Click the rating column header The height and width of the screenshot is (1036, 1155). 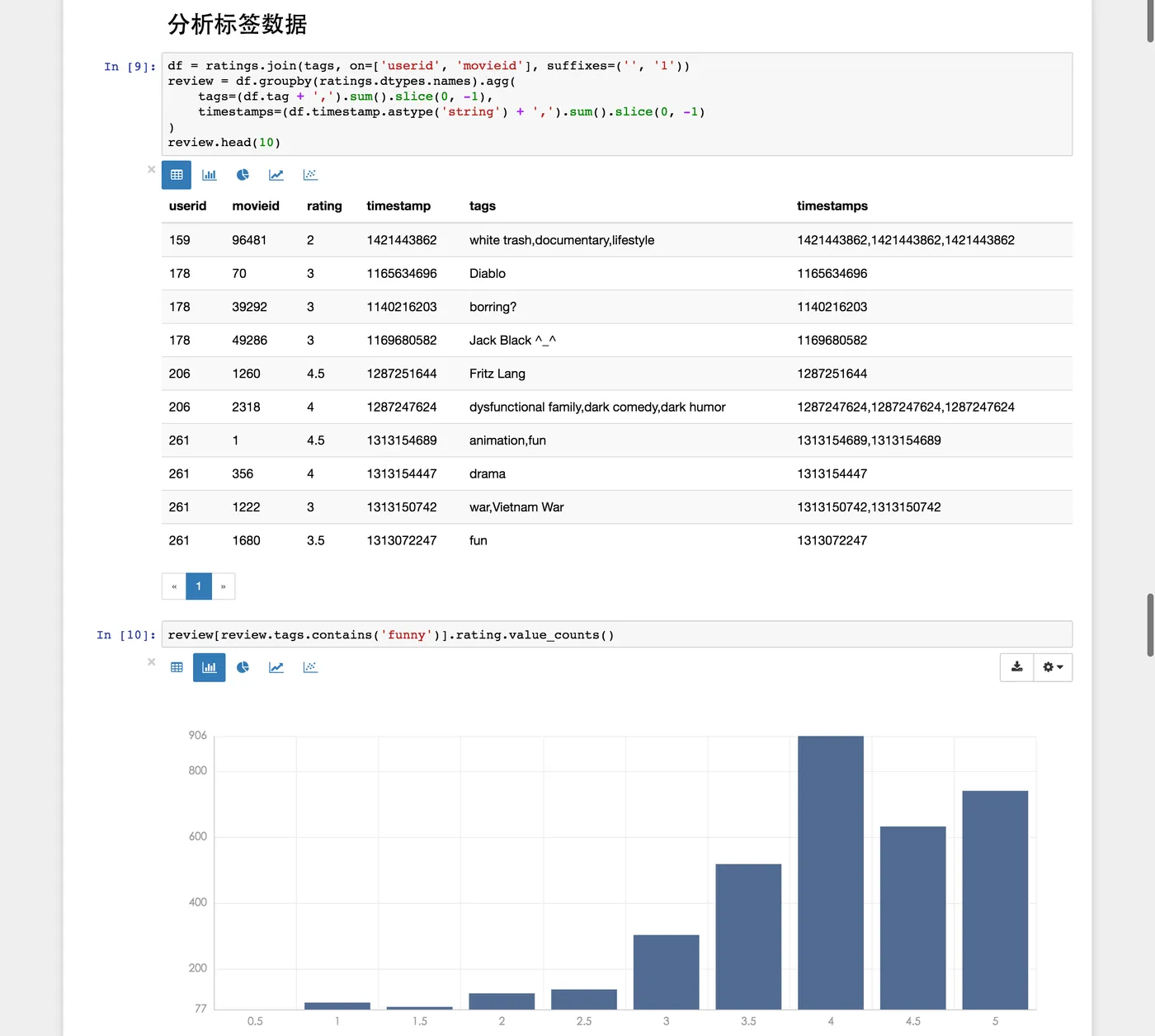[x=324, y=206]
